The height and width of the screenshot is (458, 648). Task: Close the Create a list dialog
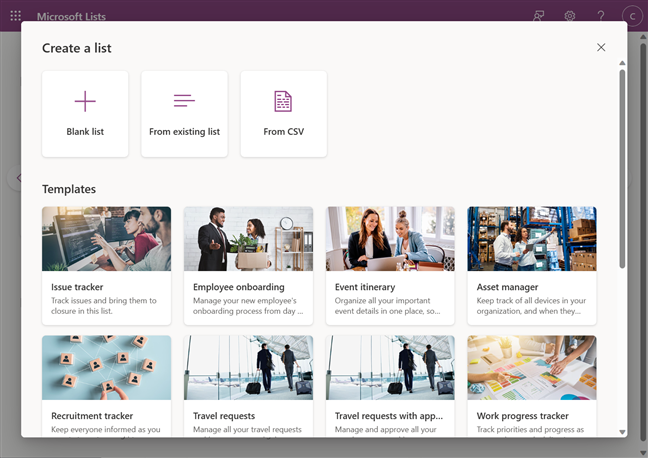click(601, 47)
